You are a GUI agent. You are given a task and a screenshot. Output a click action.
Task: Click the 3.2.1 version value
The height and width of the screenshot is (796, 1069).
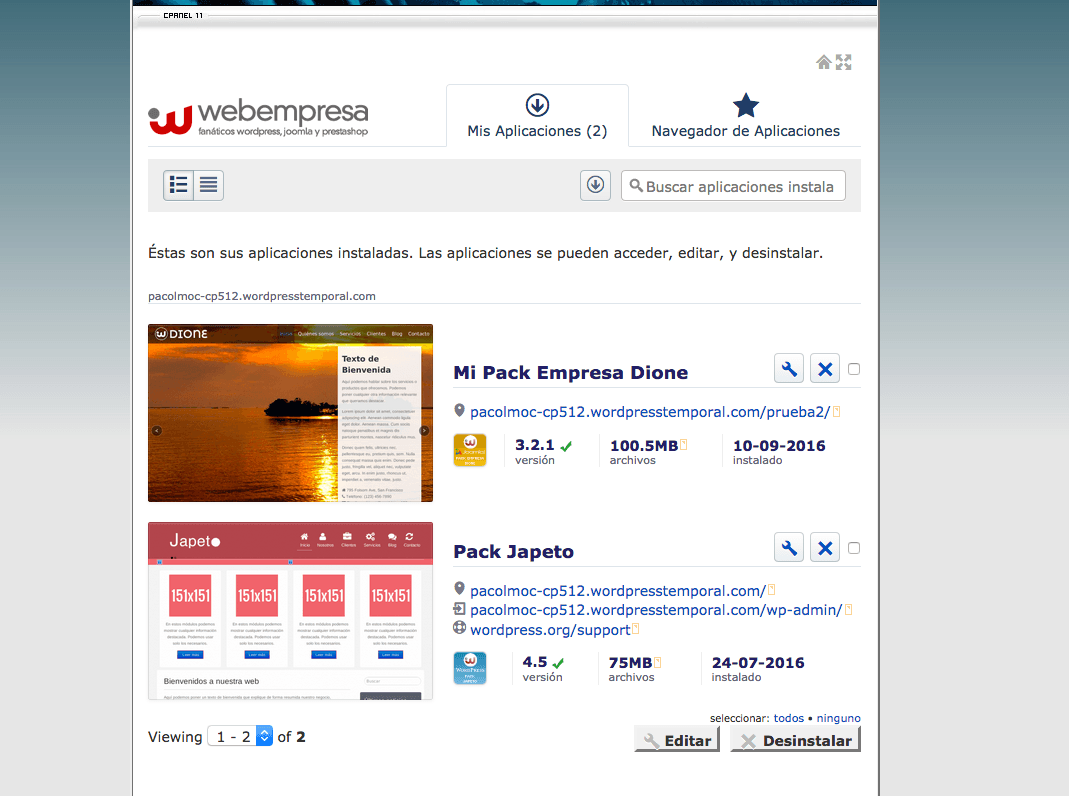534,445
